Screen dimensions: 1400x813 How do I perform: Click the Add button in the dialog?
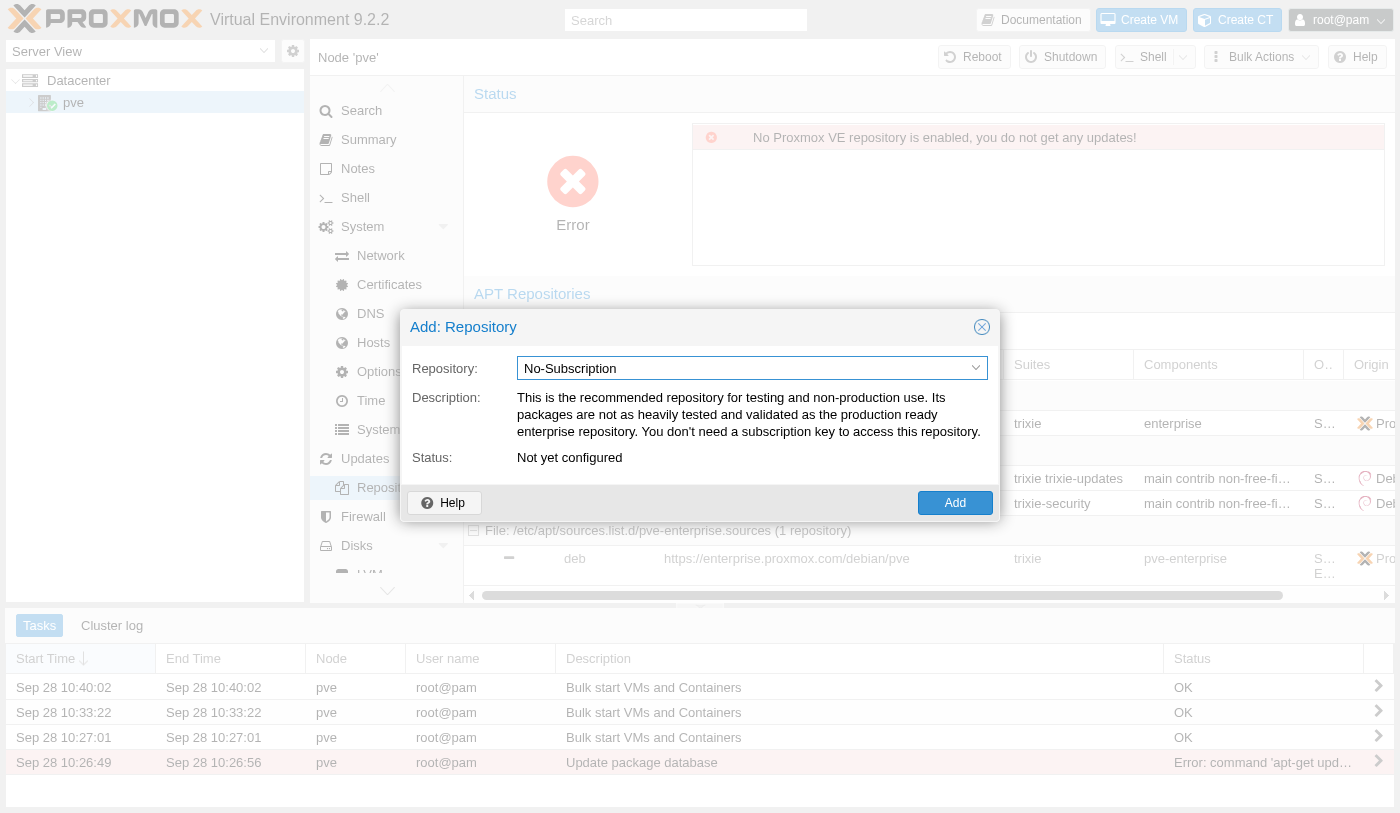click(x=955, y=503)
